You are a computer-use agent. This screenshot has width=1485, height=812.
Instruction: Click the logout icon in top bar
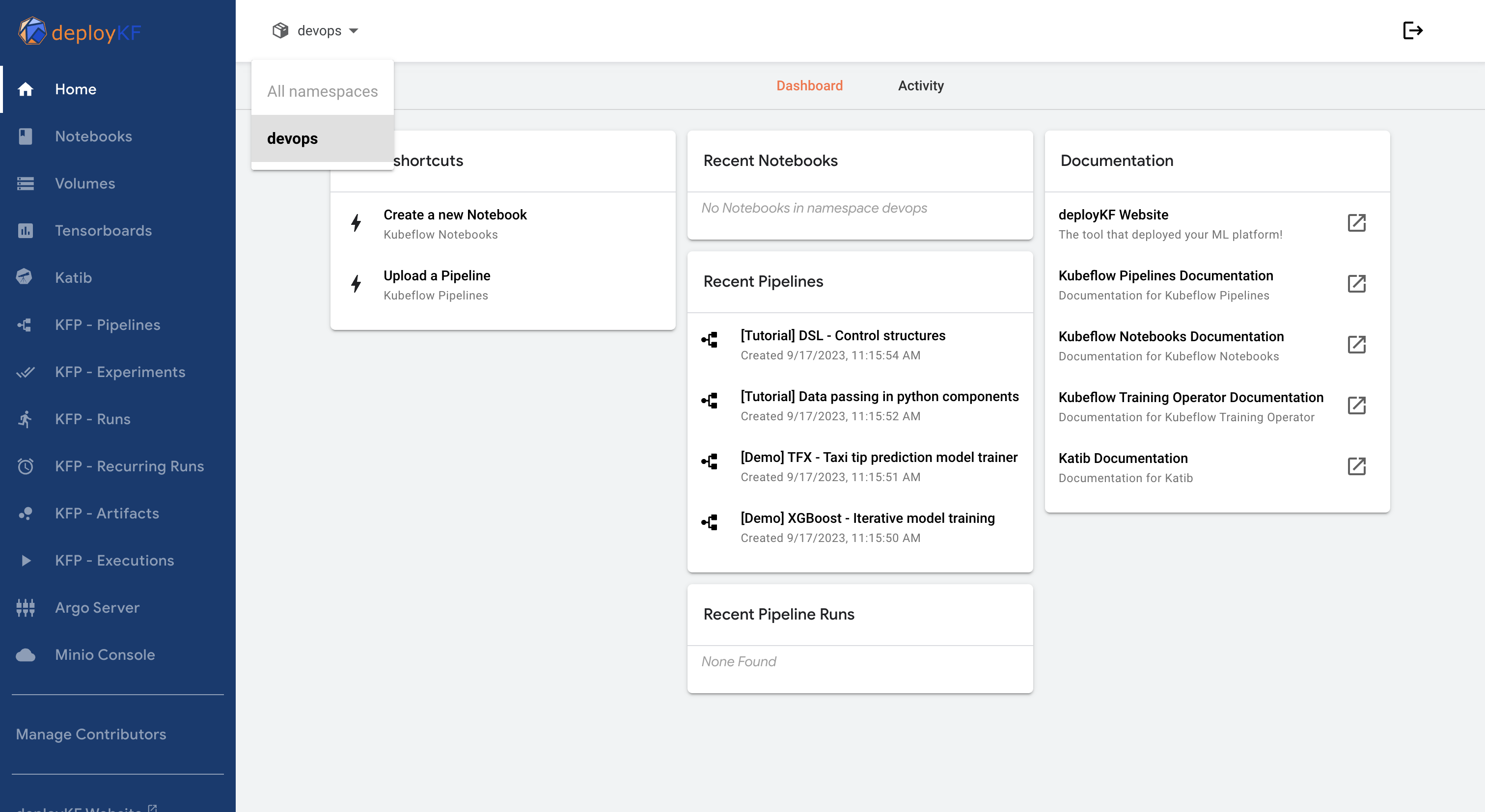pos(1412,30)
